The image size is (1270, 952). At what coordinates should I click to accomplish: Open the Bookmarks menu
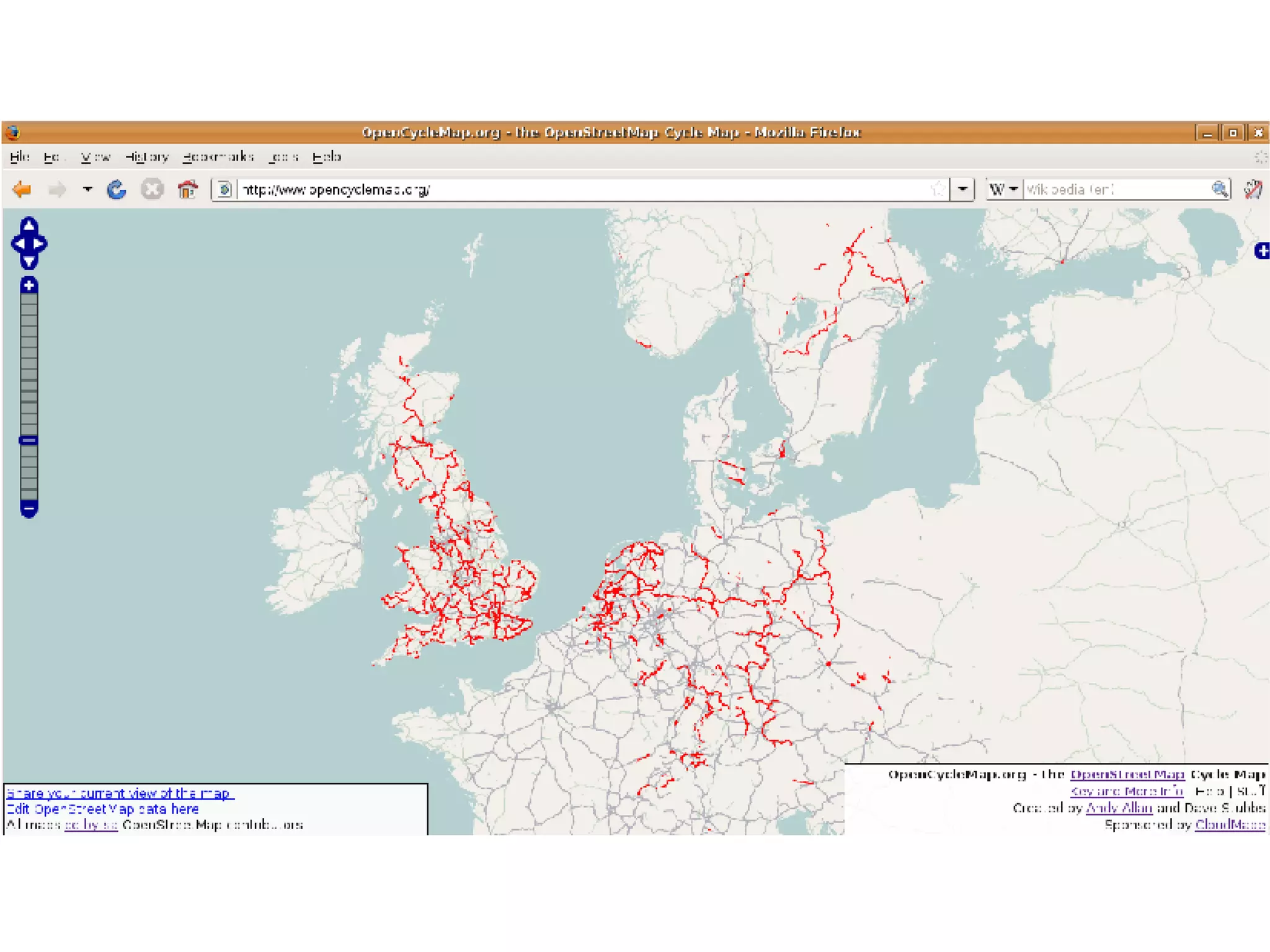point(218,157)
